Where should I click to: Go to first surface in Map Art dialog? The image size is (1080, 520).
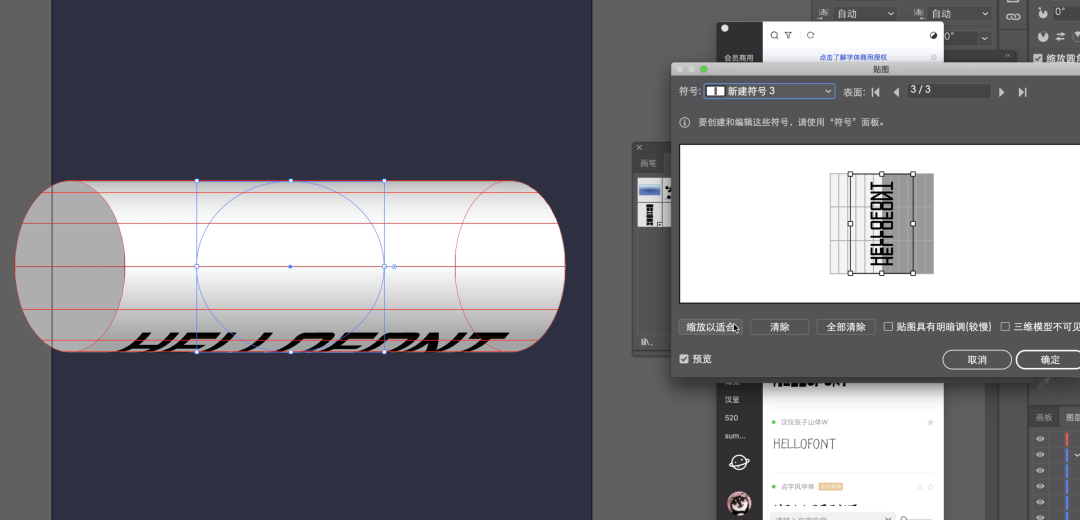876,92
